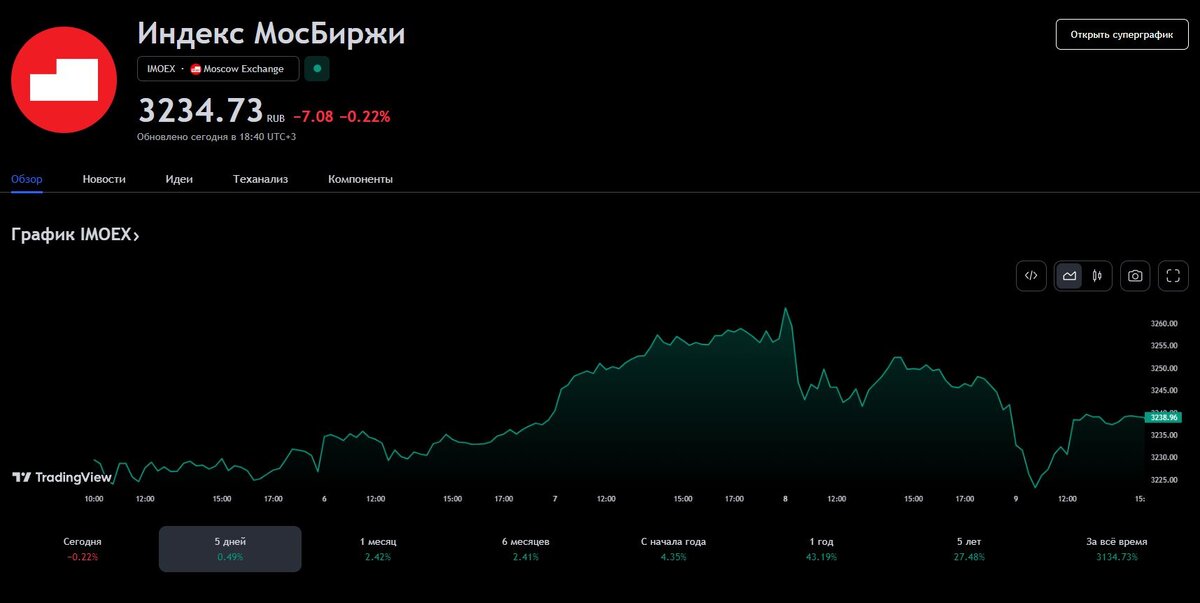
Task: Click the MOEX red logo icon
Action: 65,81
